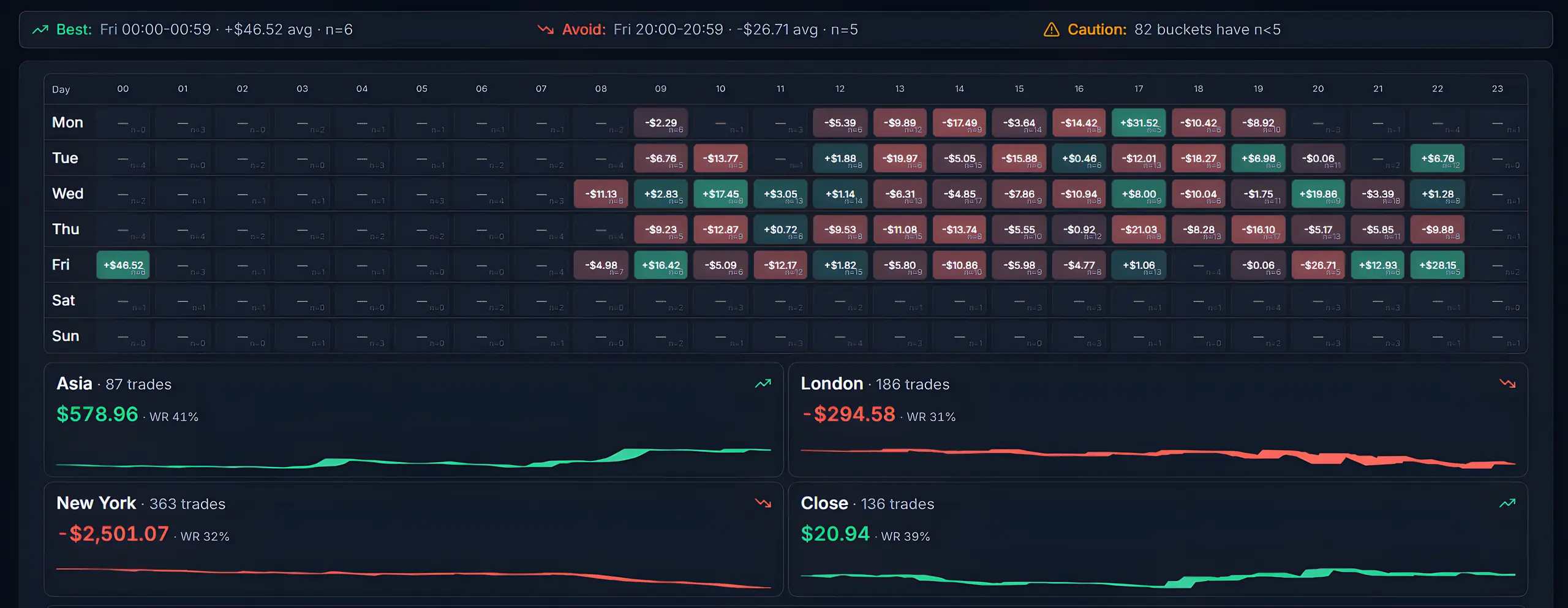Click the green trend arrow on Asia card
The width and height of the screenshot is (1568, 608).
coord(763,383)
